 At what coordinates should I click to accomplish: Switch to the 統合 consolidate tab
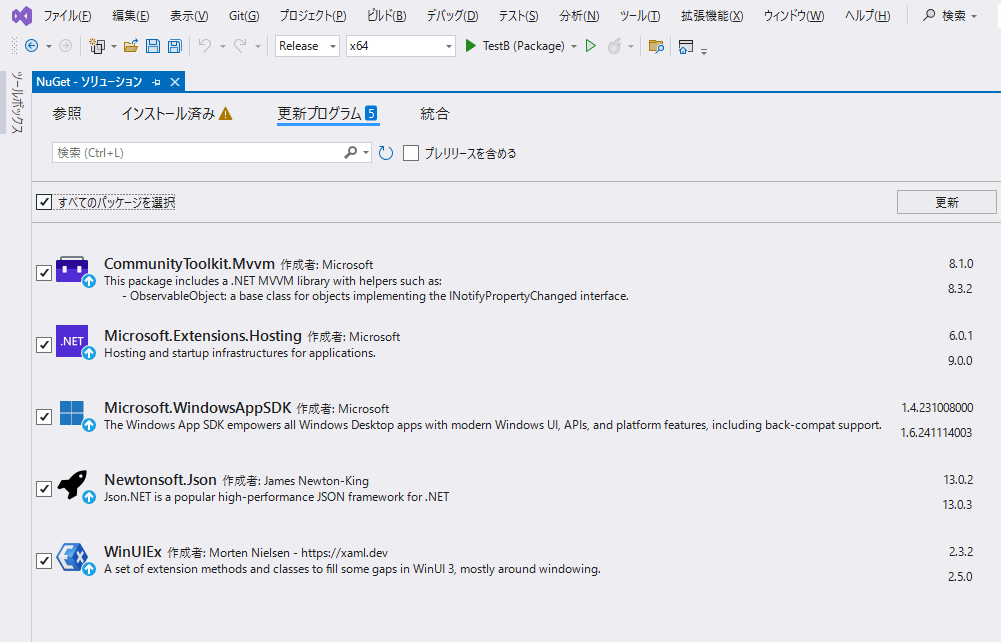point(435,114)
